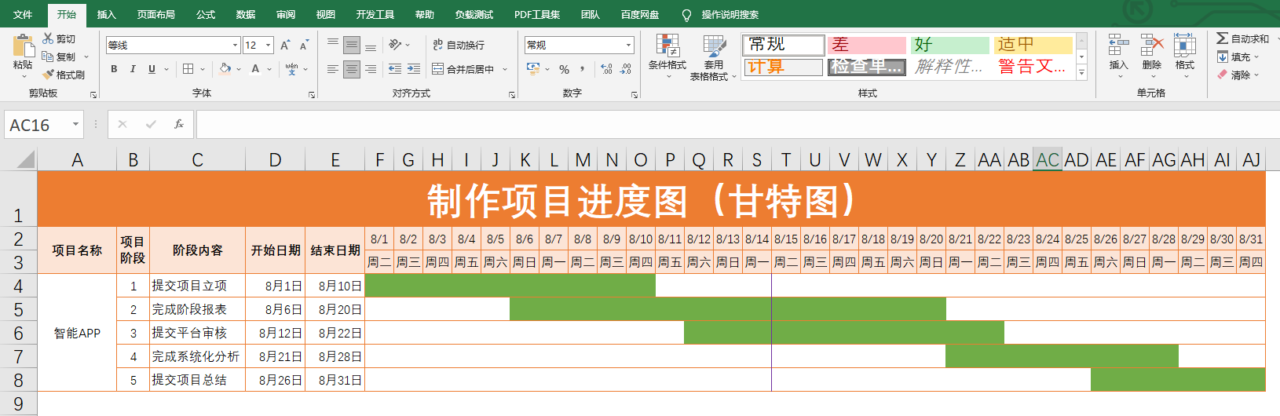
Task: Click the phonetic guide (wén) icon
Action: point(291,69)
